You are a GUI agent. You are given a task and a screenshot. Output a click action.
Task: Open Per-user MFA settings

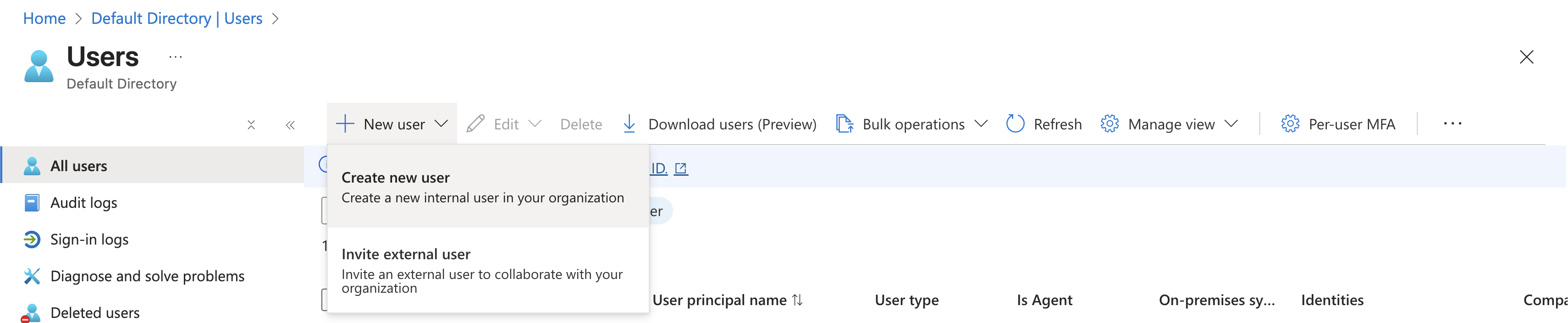coord(1338,124)
